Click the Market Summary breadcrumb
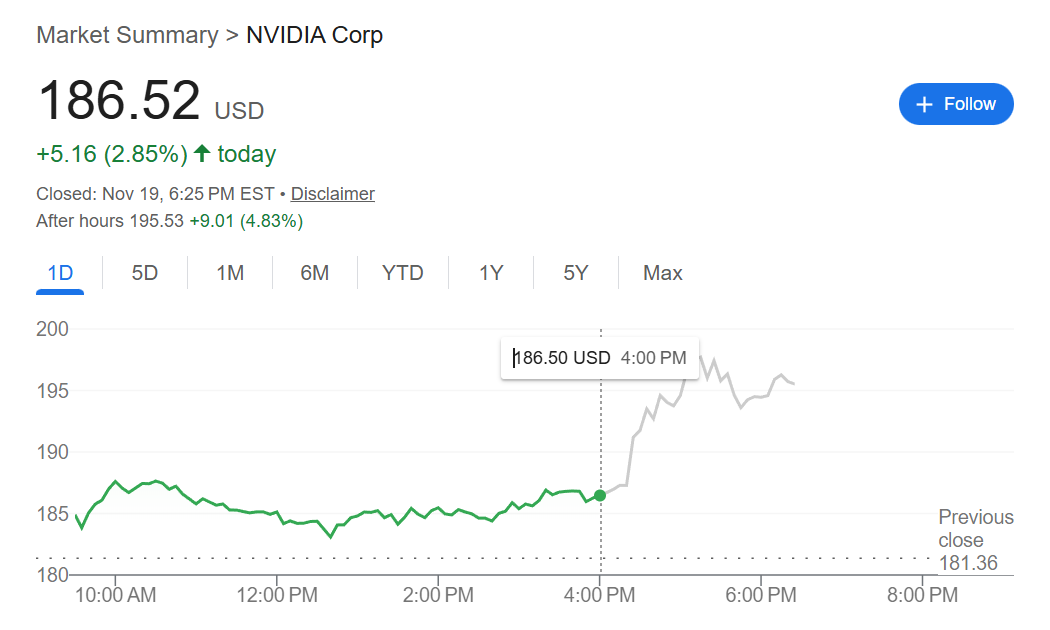This screenshot has height=630, width=1050. [x=127, y=35]
